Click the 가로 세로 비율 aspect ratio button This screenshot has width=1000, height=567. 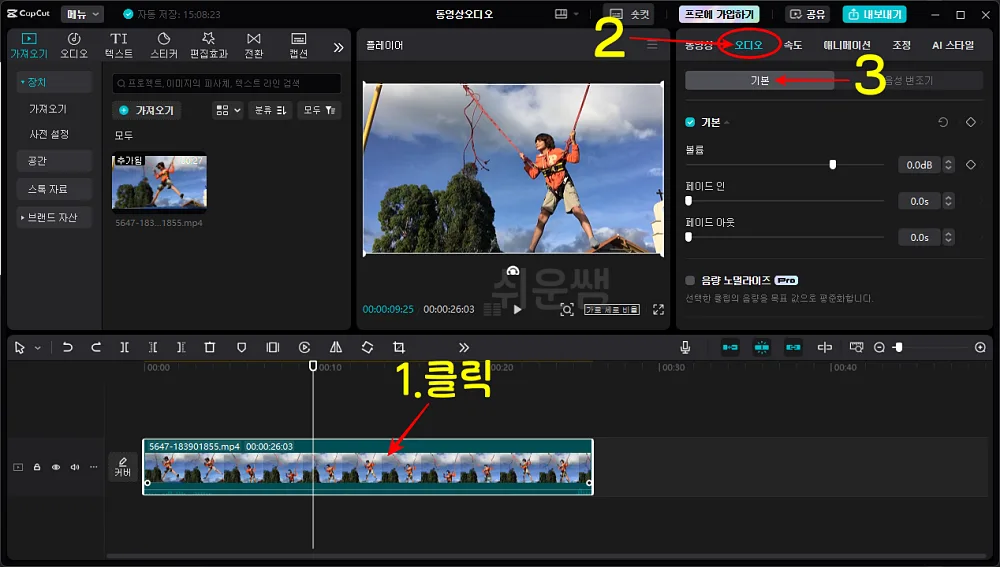point(612,309)
